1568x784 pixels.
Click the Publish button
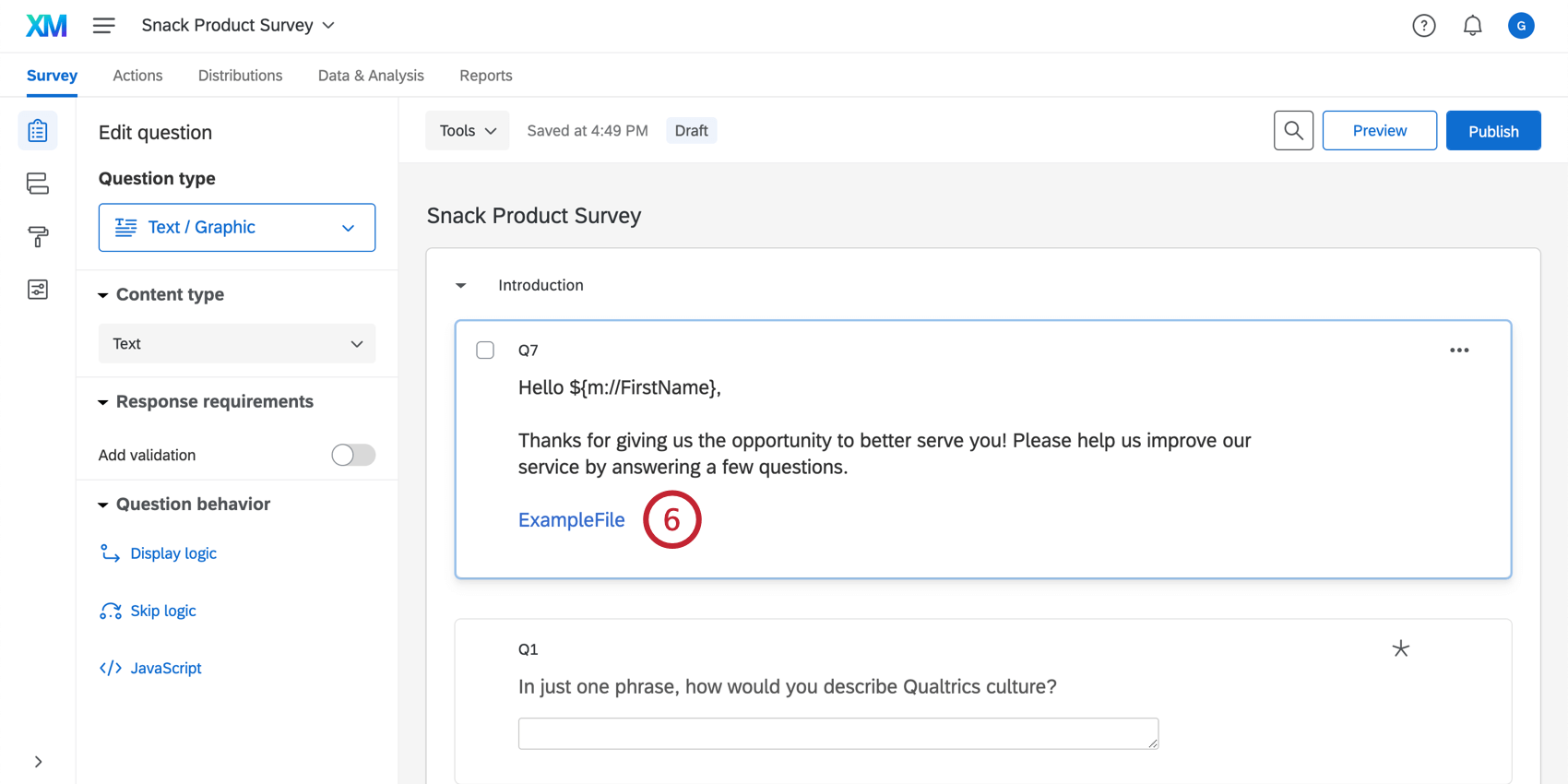[1492, 131]
